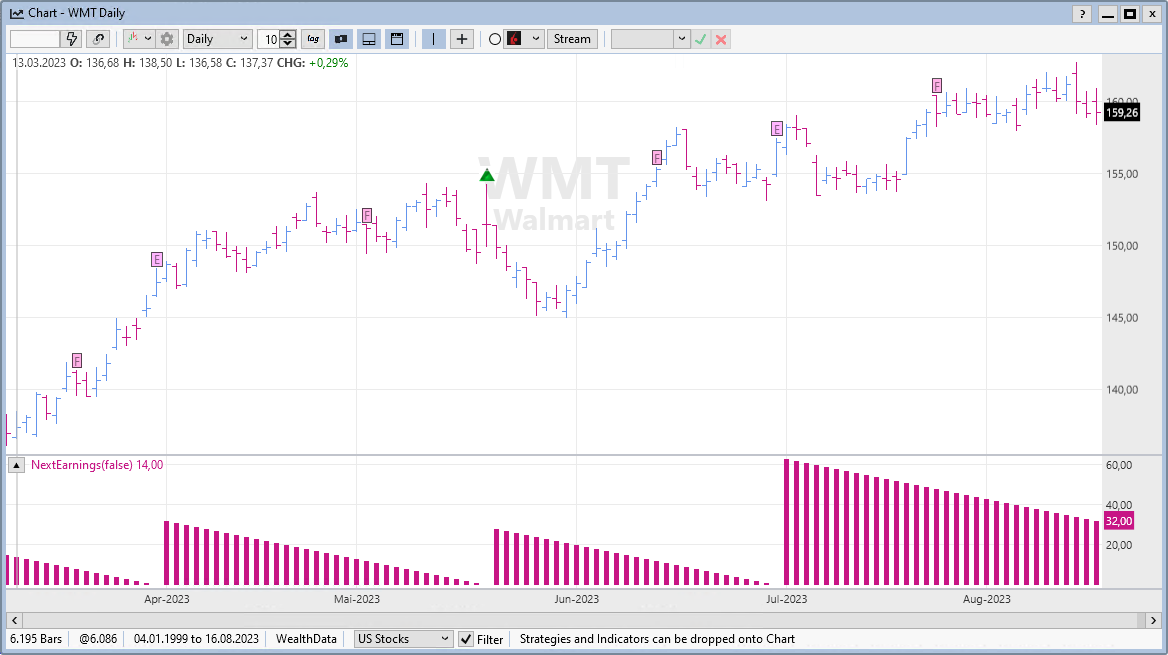Viewport: 1168px width, 655px height.
Task: Open the US Stocks dropdown
Action: pos(403,639)
